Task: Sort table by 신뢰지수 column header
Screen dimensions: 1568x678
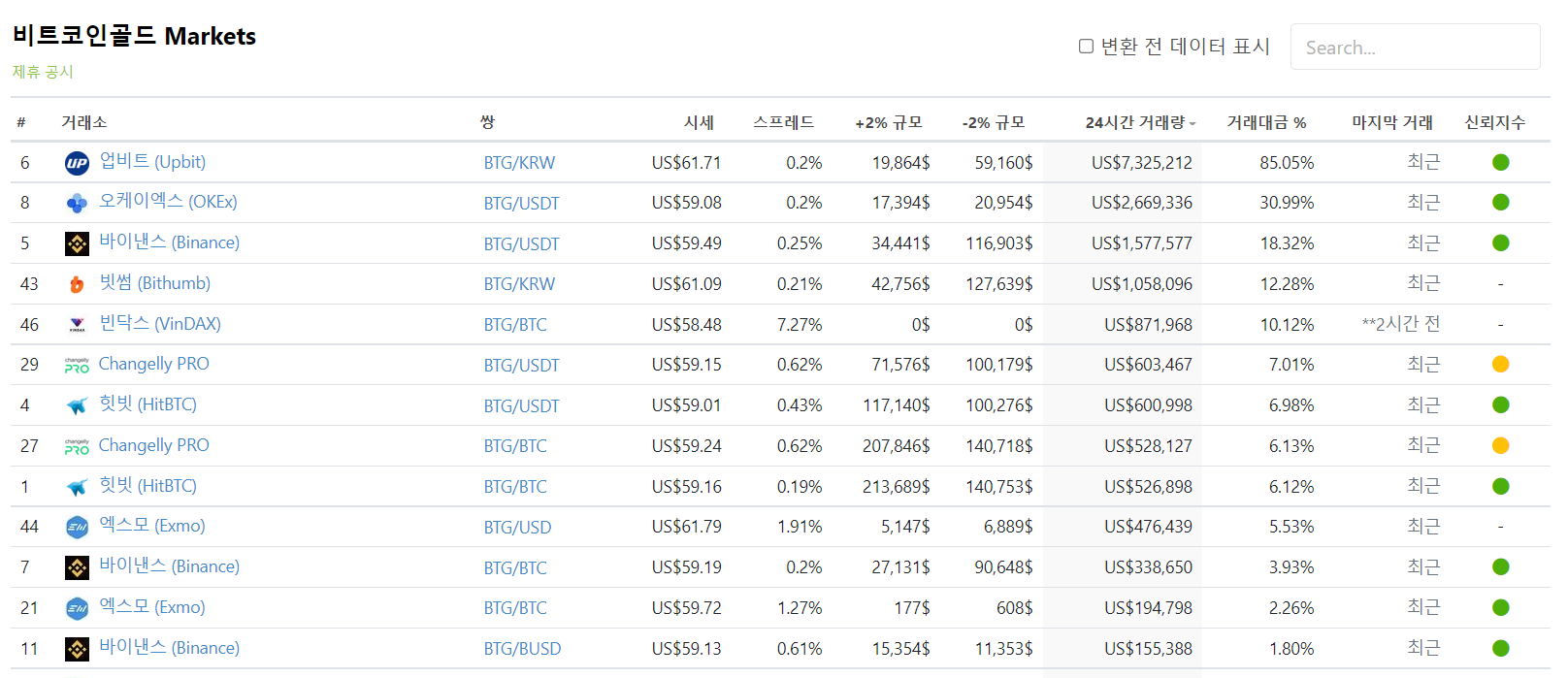Action: tap(1495, 122)
